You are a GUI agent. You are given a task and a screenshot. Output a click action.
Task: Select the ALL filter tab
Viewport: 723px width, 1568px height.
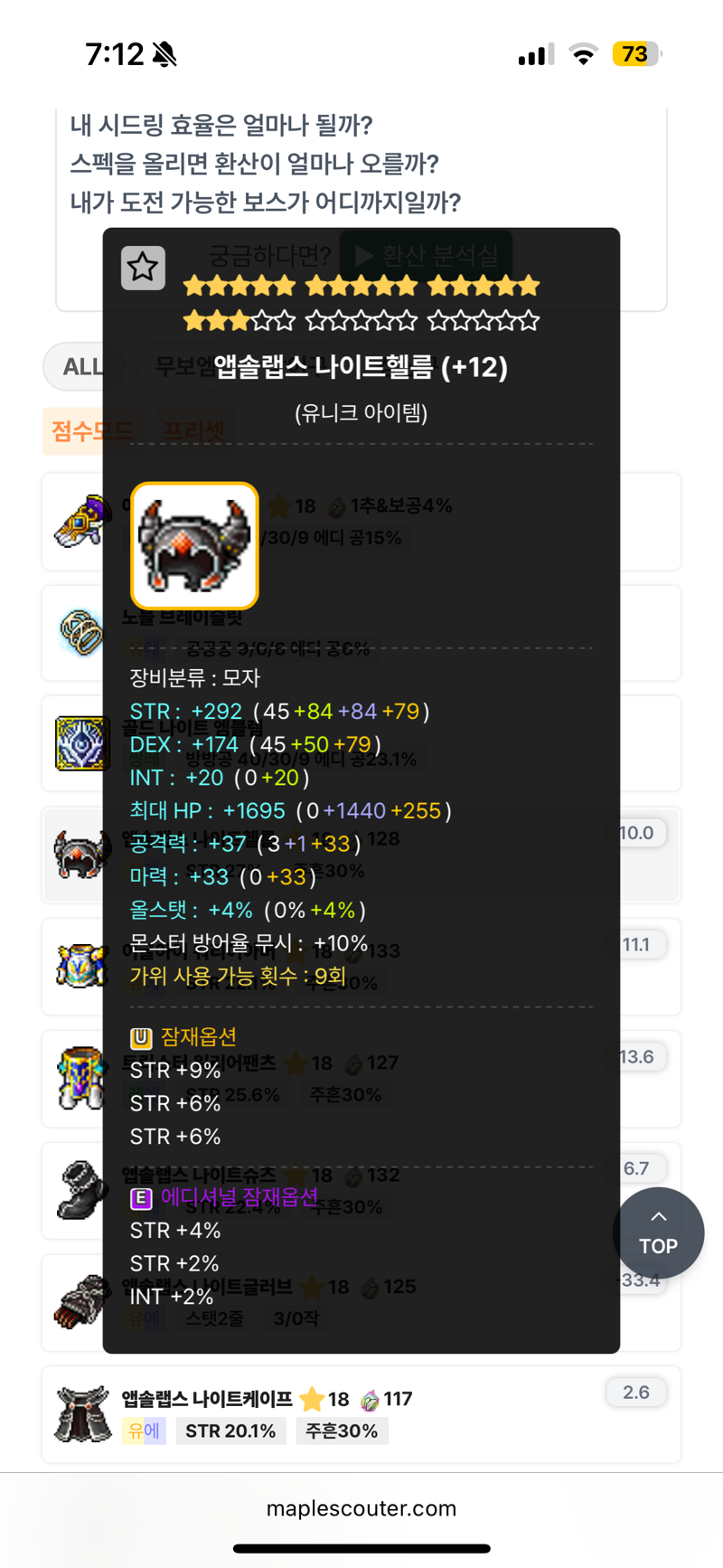pos(81,366)
